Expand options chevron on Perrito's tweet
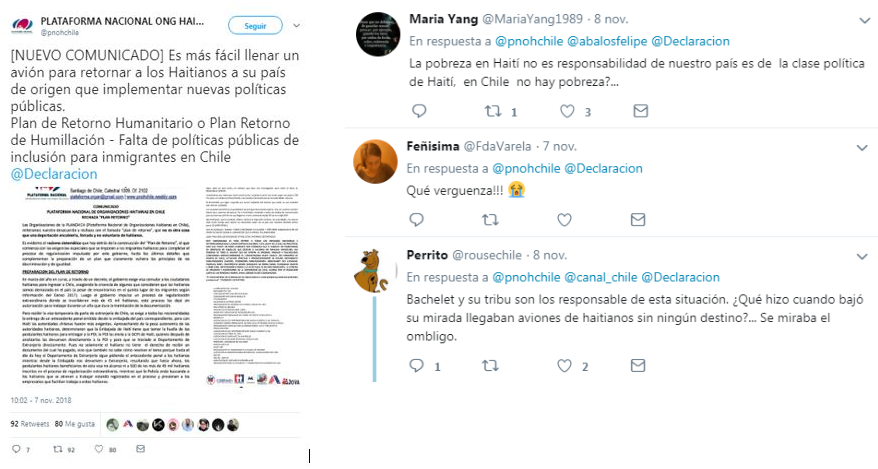The height and width of the screenshot is (469, 878). coord(862,256)
